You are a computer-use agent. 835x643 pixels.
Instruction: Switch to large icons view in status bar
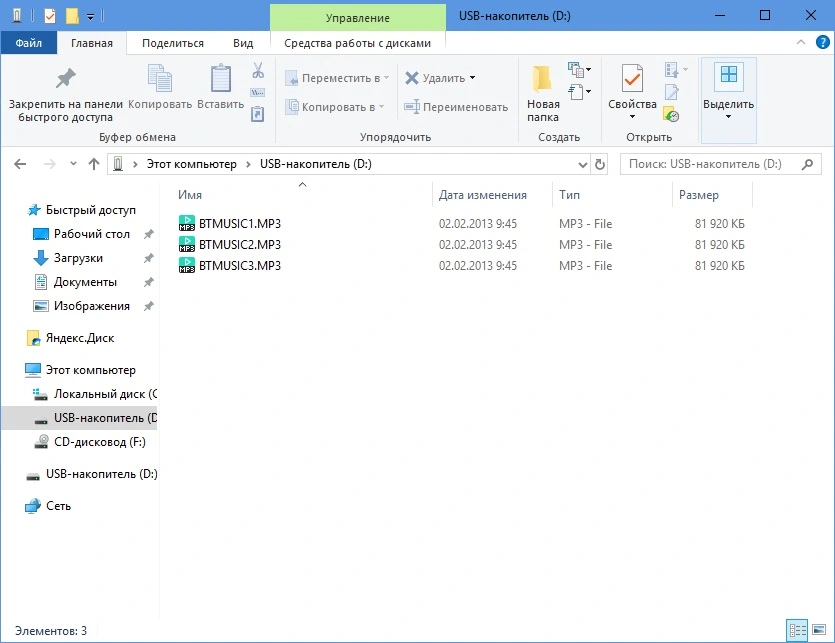pos(818,631)
